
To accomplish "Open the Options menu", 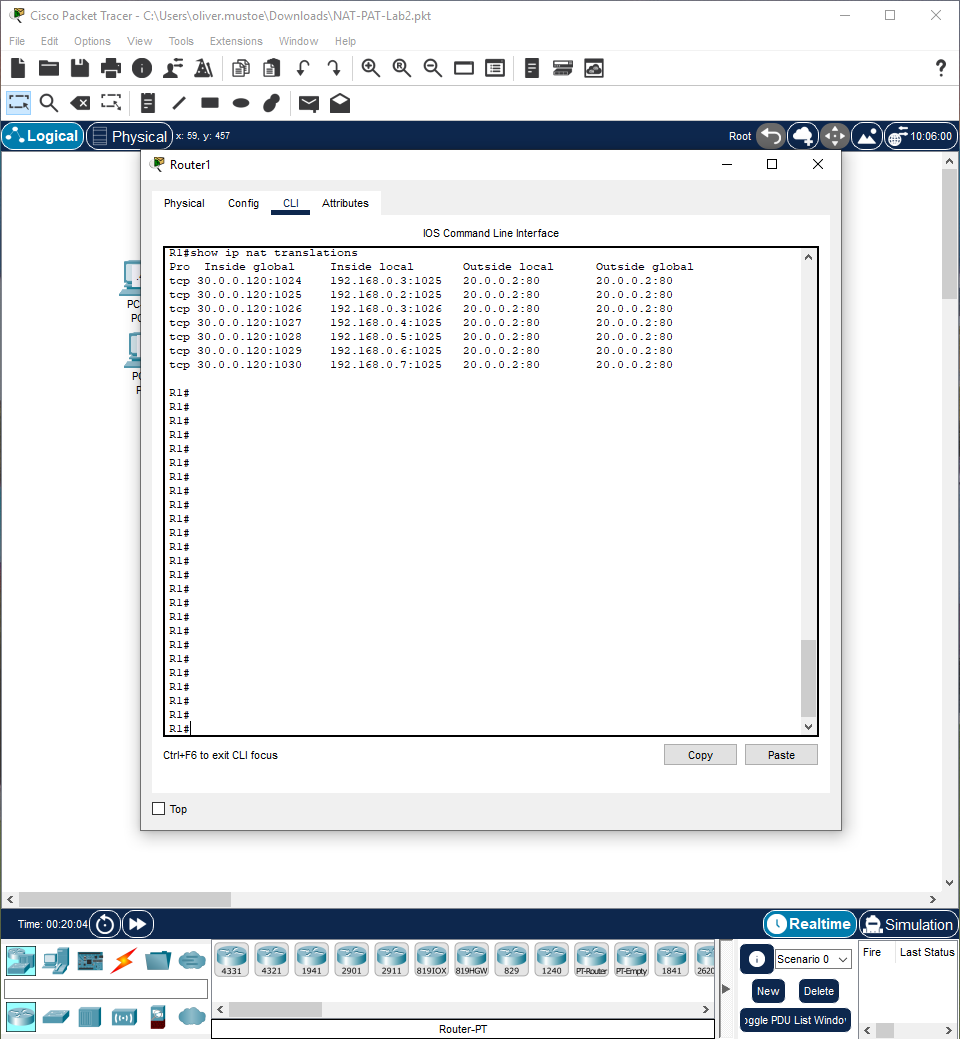I will point(92,41).
